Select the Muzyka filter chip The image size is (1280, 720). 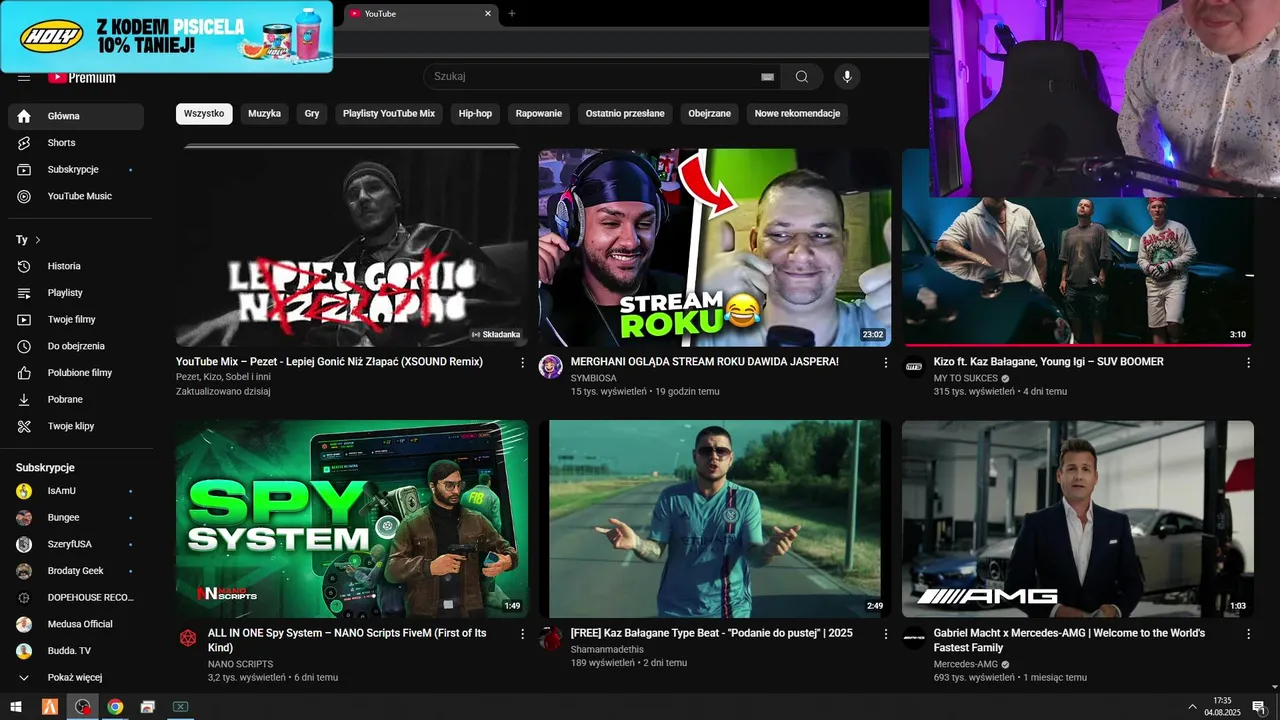click(265, 114)
